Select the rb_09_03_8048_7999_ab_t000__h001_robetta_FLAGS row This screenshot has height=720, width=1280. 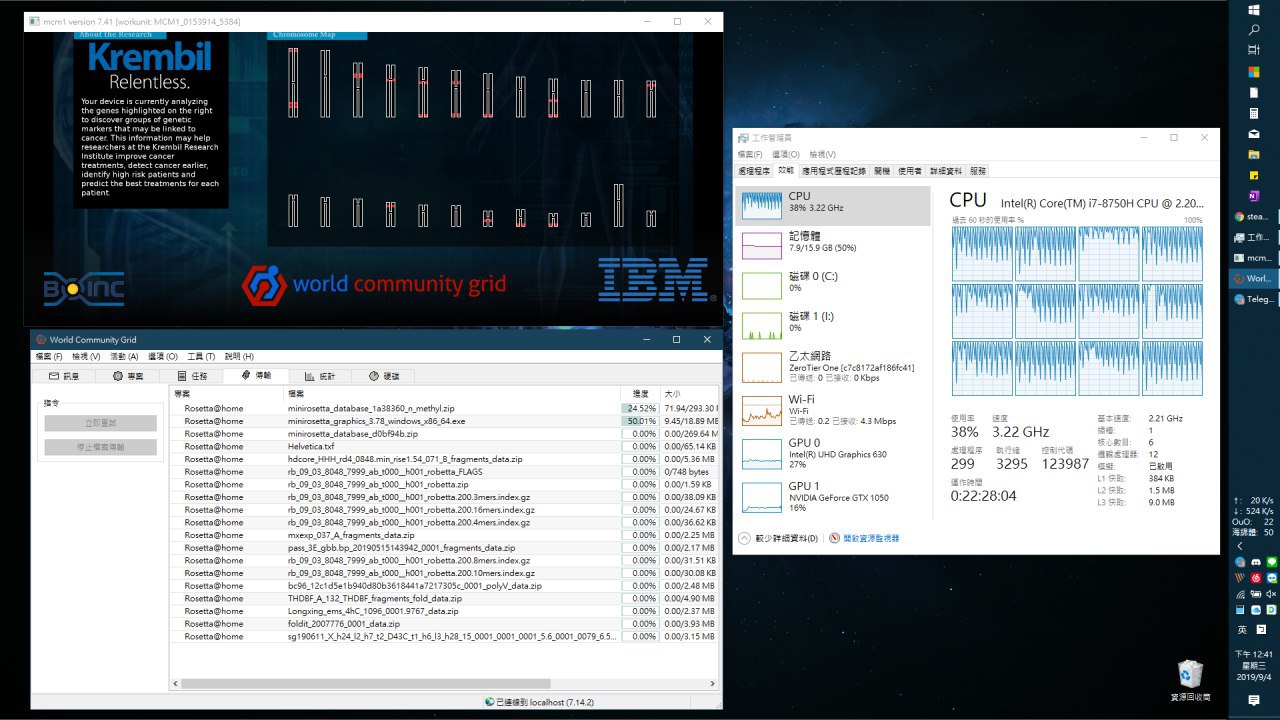445,472
